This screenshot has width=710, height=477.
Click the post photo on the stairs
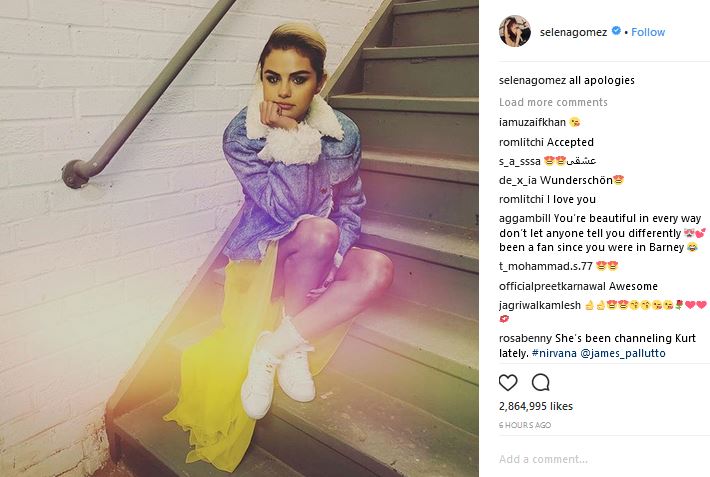coord(239,238)
